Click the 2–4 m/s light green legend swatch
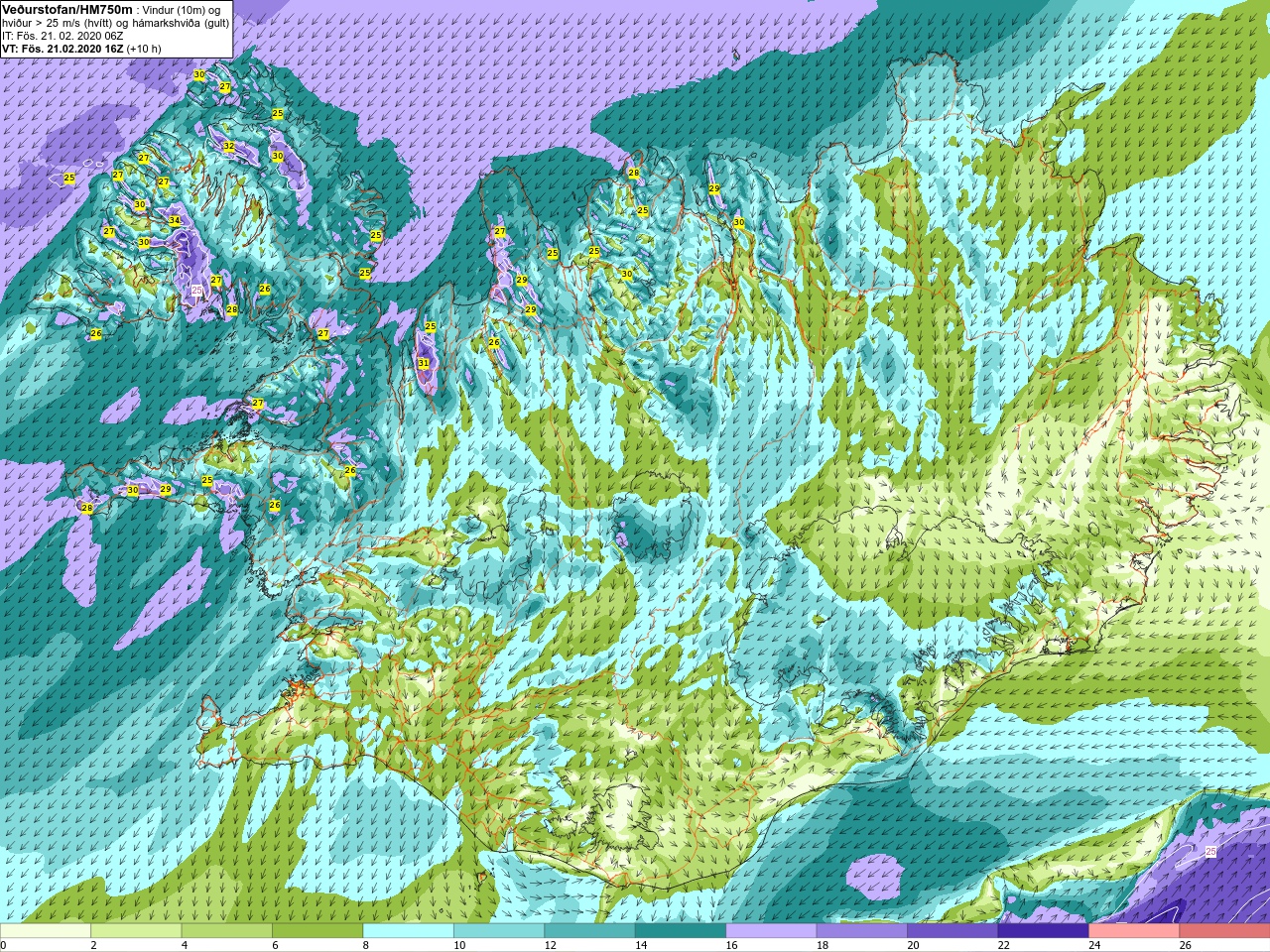 (x=137, y=932)
